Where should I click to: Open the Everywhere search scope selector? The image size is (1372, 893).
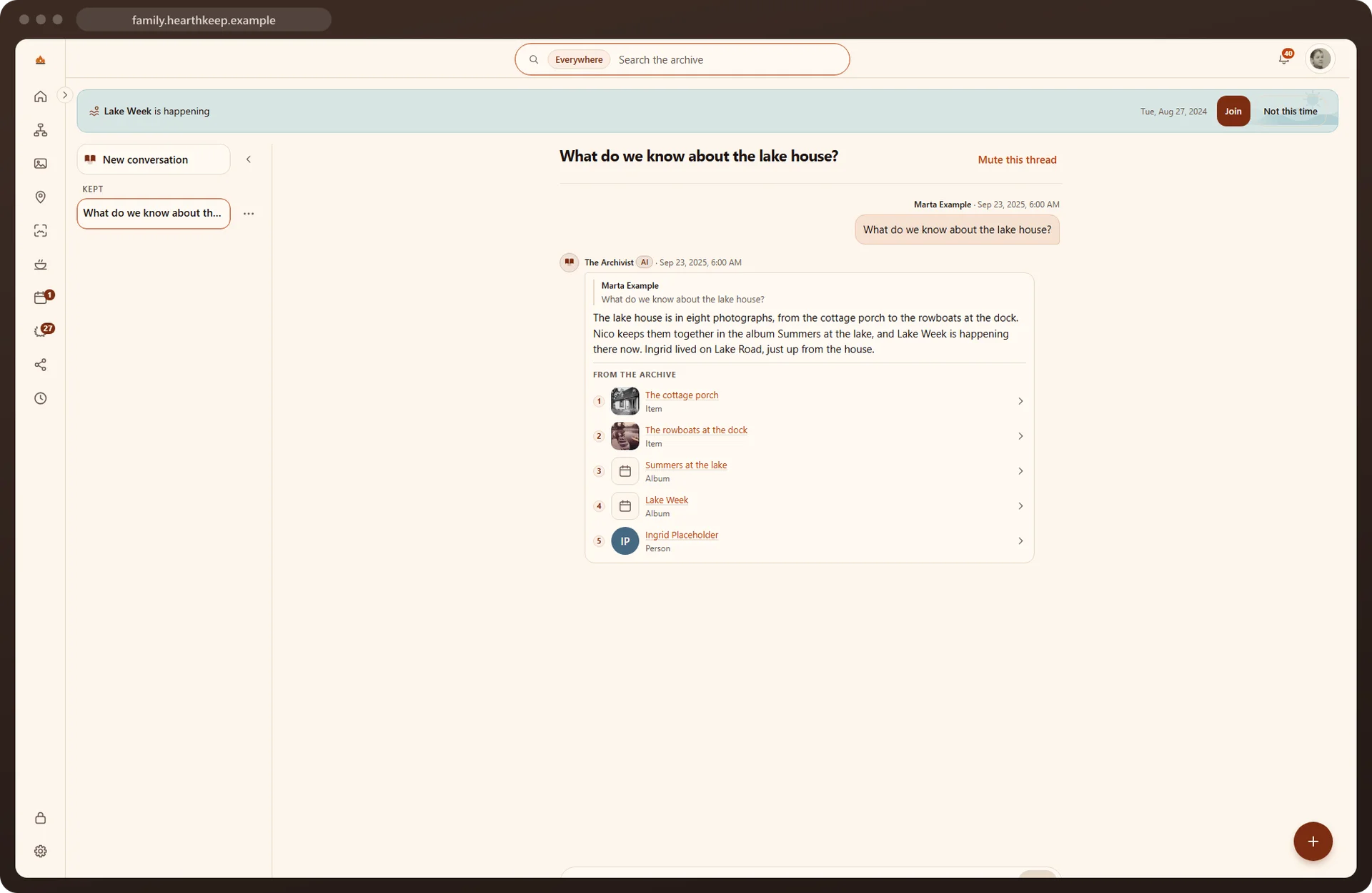click(x=579, y=60)
